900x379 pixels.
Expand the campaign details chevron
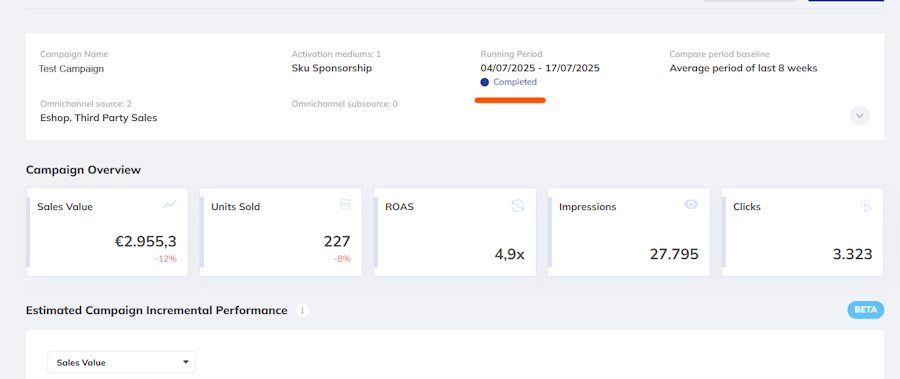[859, 115]
